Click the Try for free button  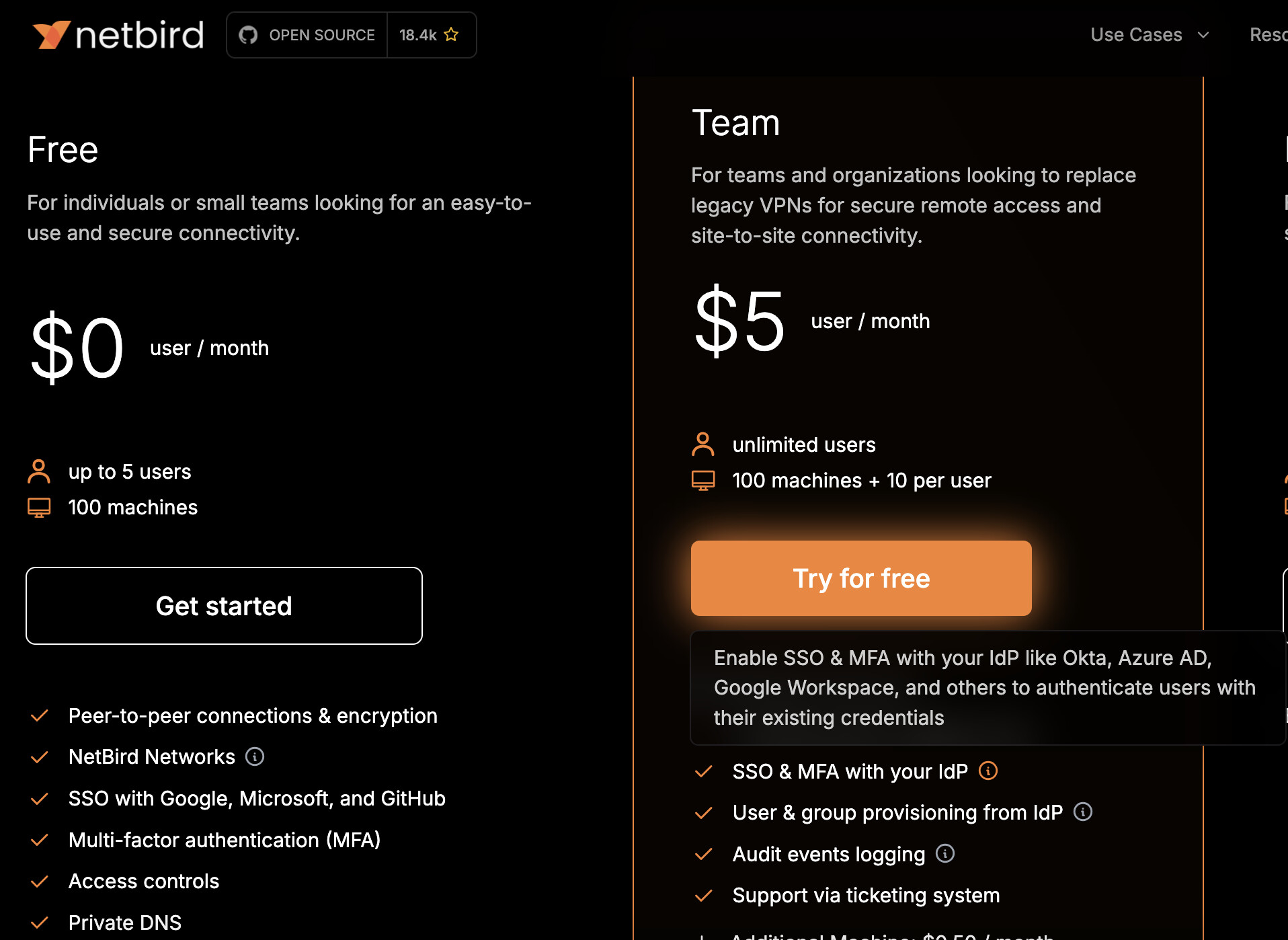pyautogui.click(x=861, y=578)
